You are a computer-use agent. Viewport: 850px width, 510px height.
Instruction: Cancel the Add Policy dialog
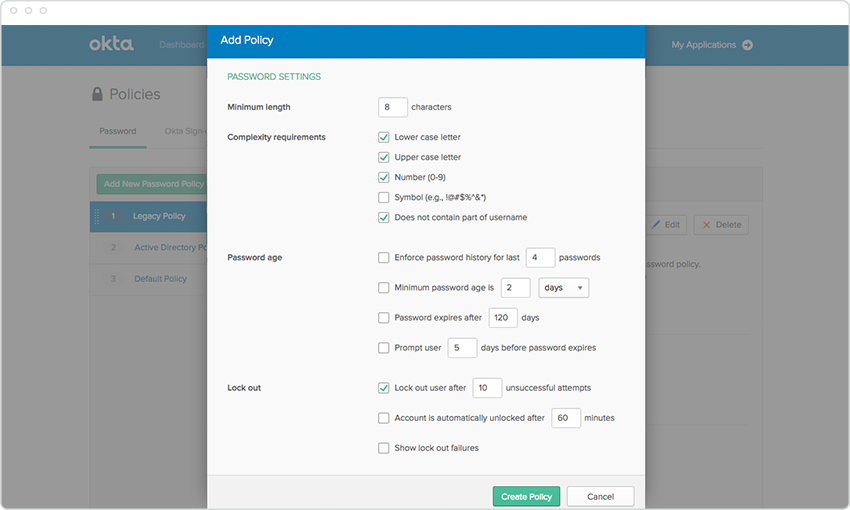(600, 497)
